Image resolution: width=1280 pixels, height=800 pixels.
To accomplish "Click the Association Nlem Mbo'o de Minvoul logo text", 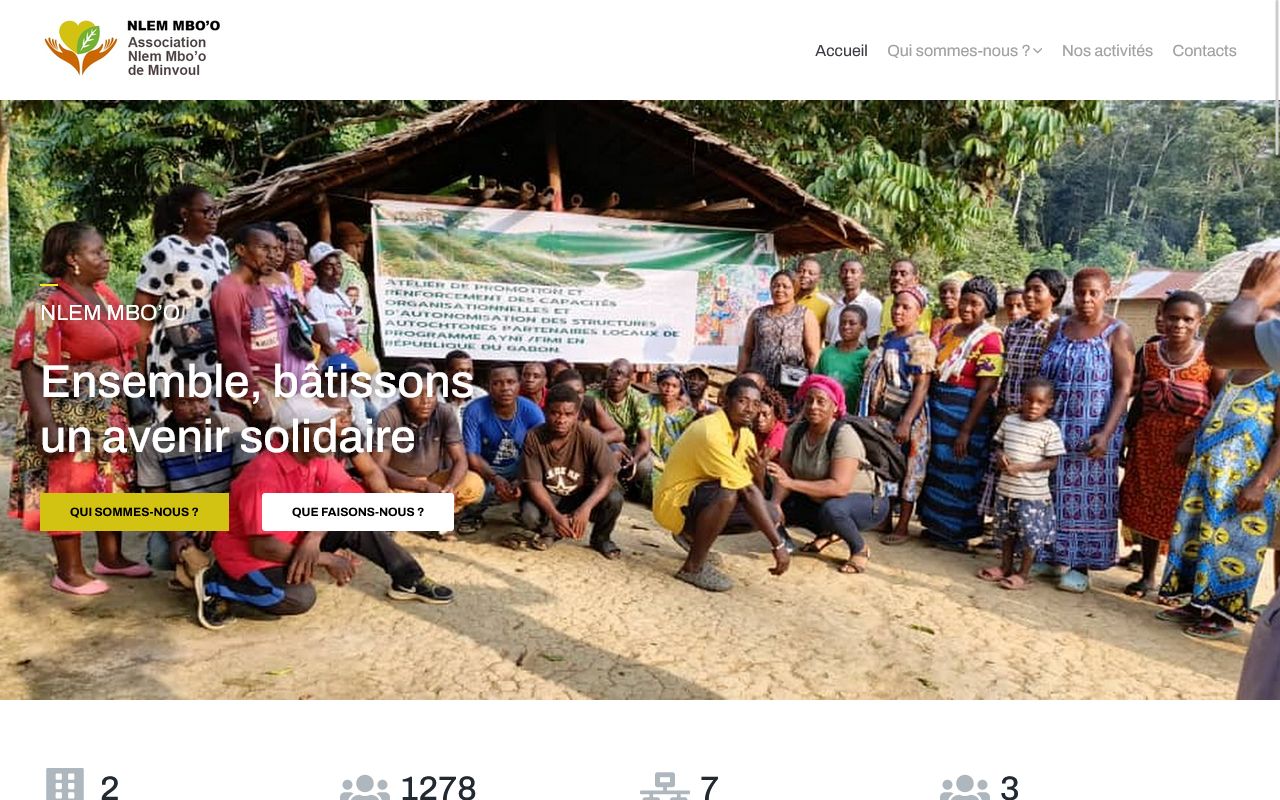I will click(x=168, y=56).
